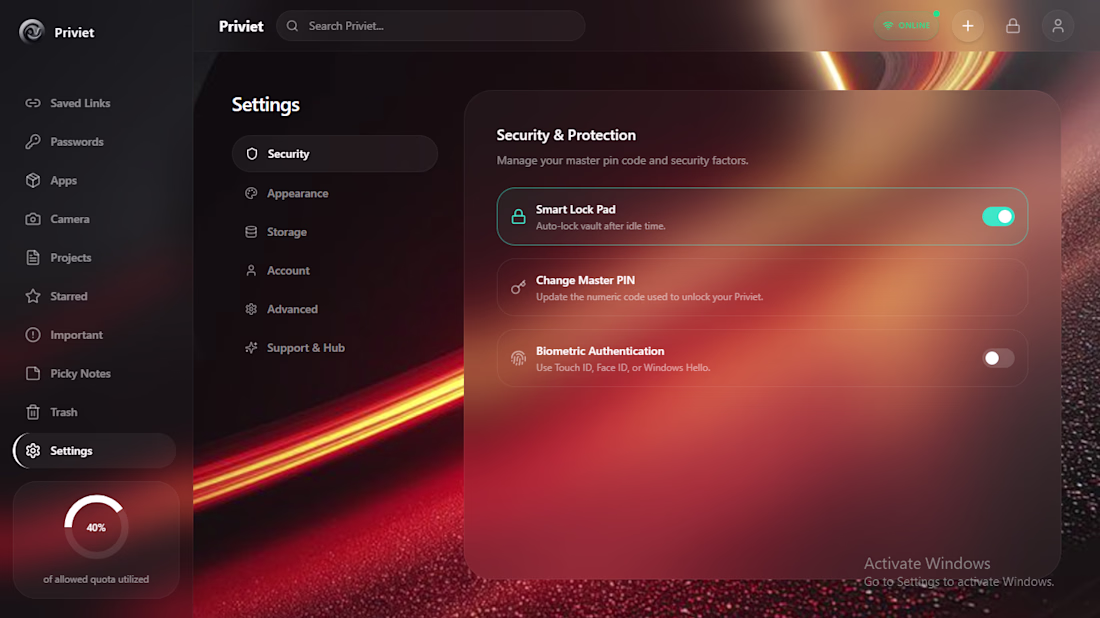Open the user profile icon
Screen dimensions: 1100x618
point(1057,26)
